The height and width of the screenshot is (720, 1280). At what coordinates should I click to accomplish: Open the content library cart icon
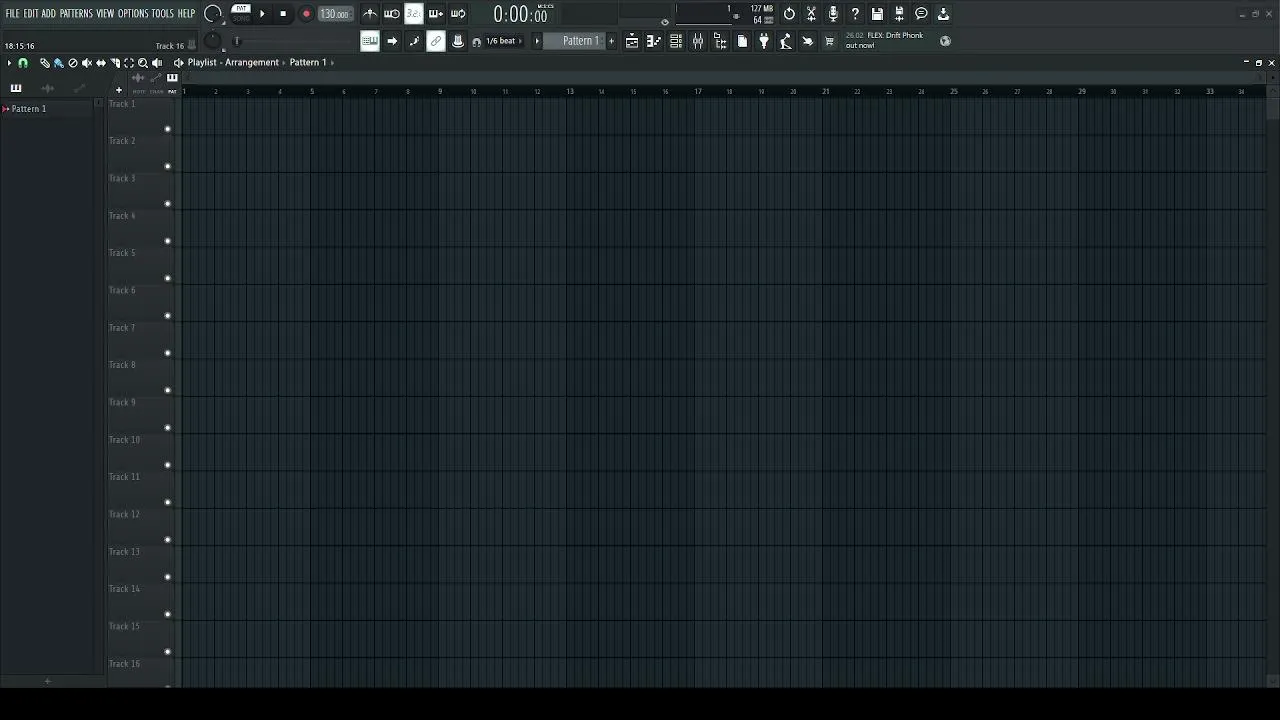coord(830,41)
